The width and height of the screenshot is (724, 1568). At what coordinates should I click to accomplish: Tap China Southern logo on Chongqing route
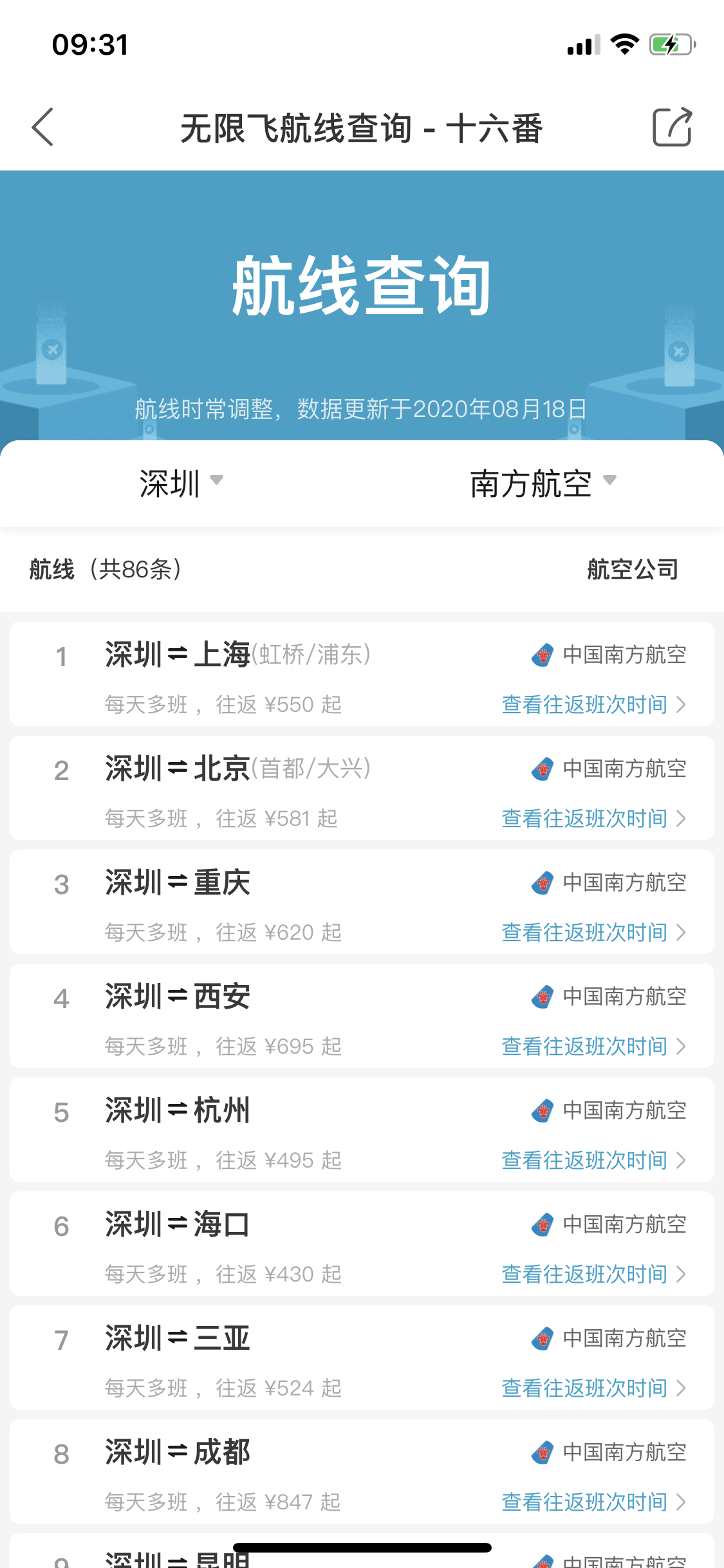[543, 883]
